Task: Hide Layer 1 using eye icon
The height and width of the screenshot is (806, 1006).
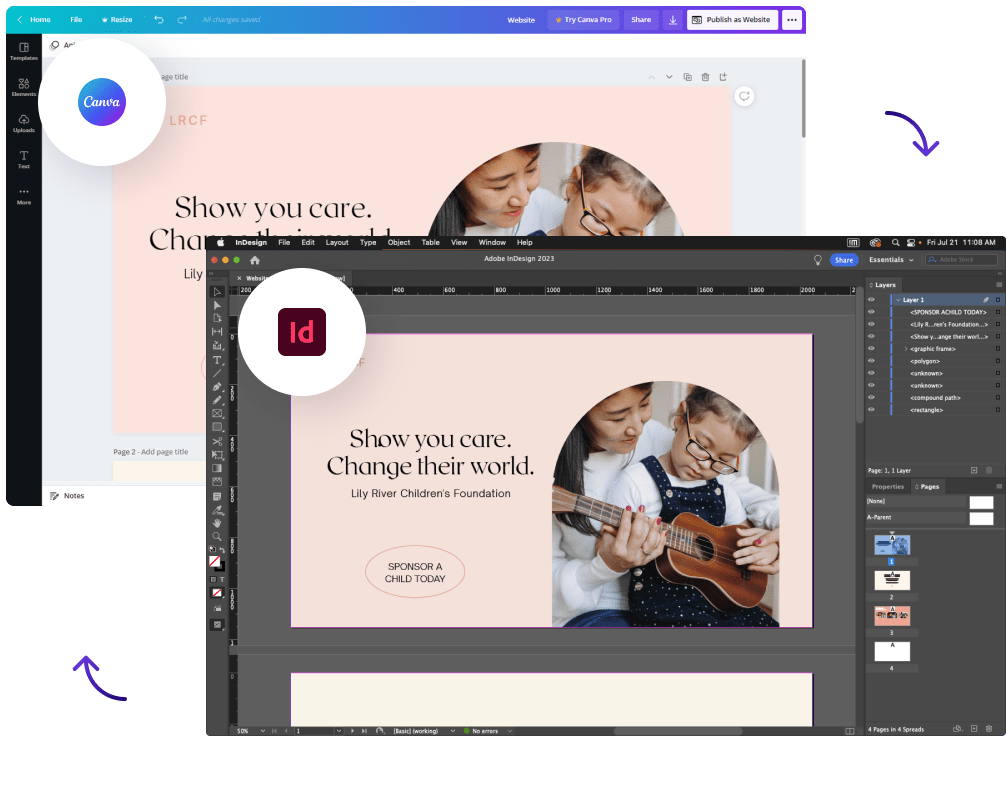Action: (871, 300)
